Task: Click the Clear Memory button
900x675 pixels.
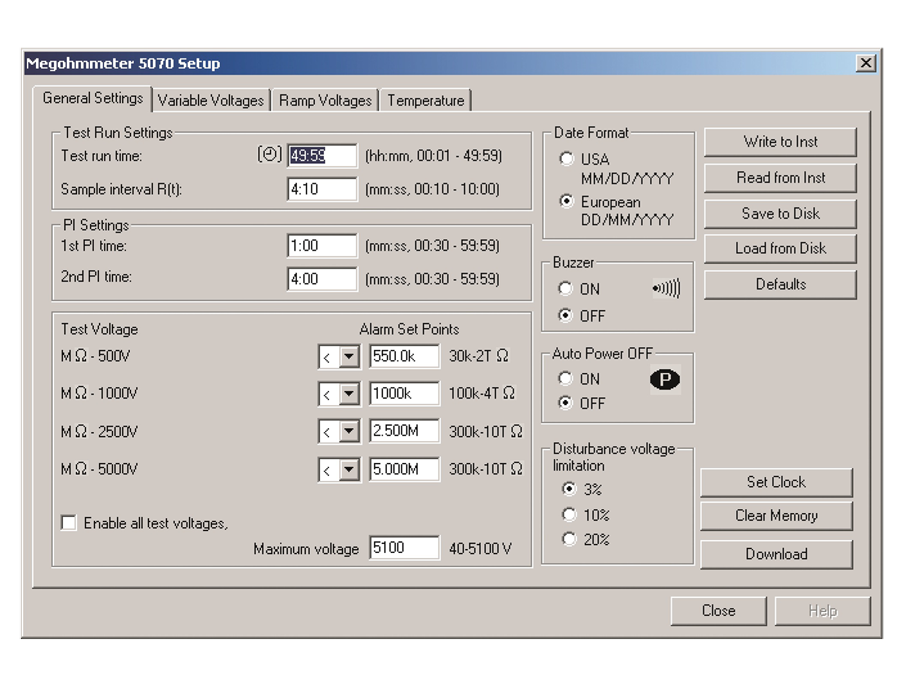Action: pyautogui.click(x=776, y=516)
